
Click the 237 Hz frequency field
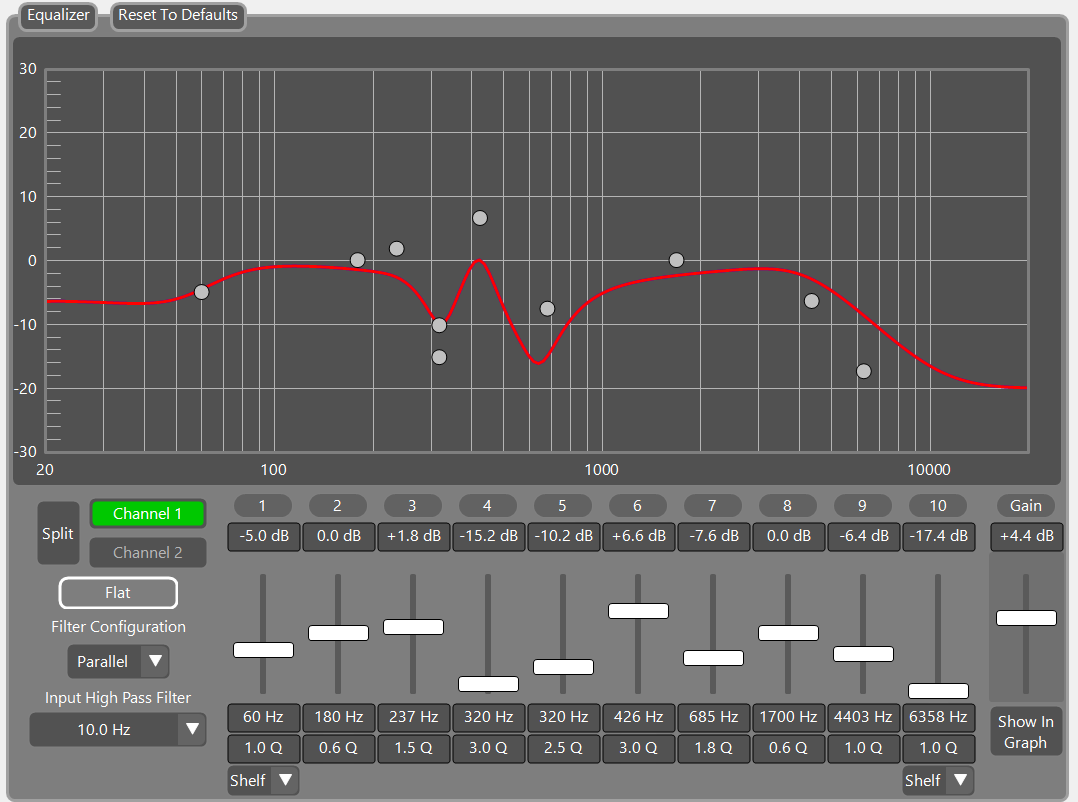414,717
